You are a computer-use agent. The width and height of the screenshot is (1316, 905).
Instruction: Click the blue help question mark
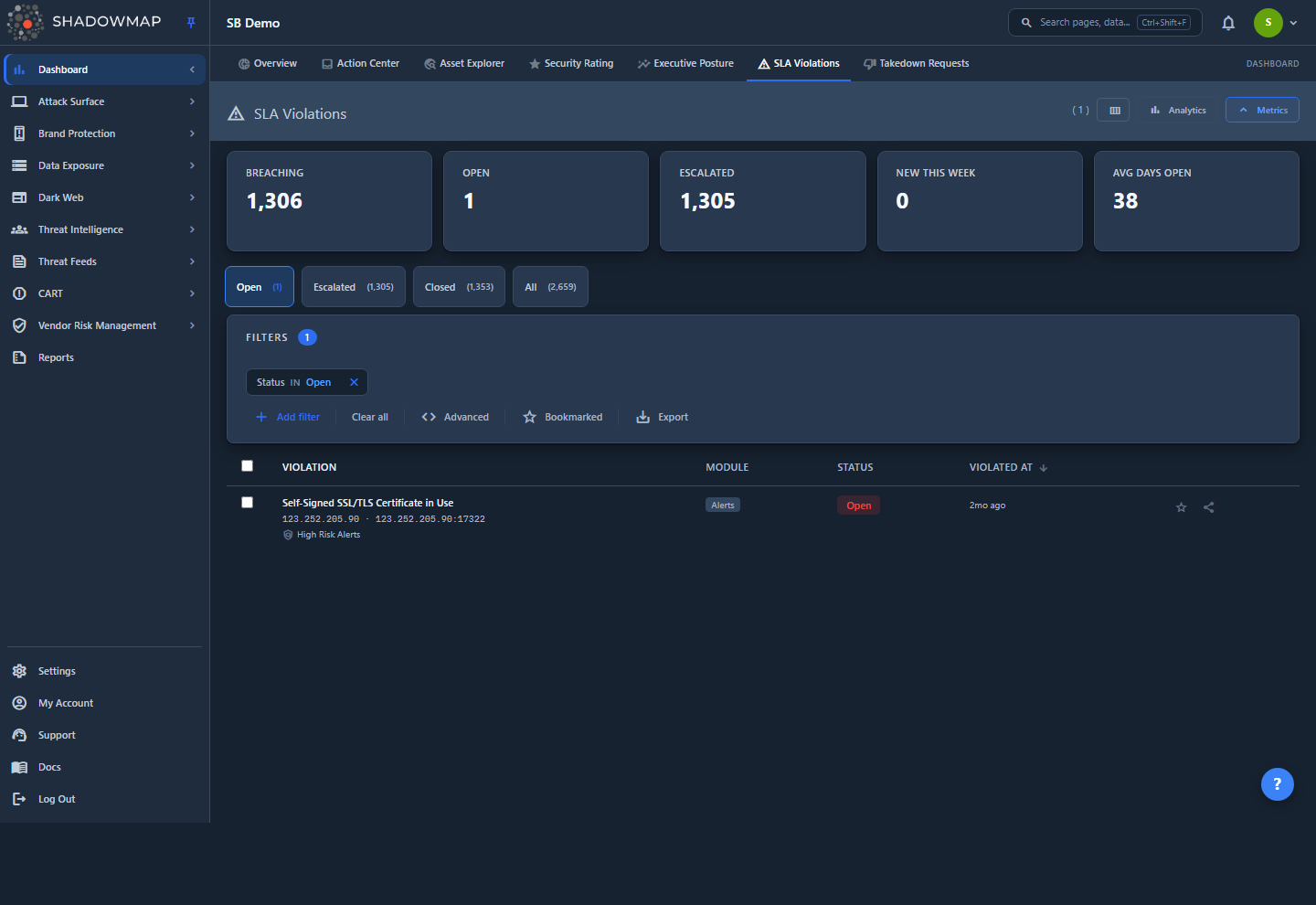[x=1277, y=784]
